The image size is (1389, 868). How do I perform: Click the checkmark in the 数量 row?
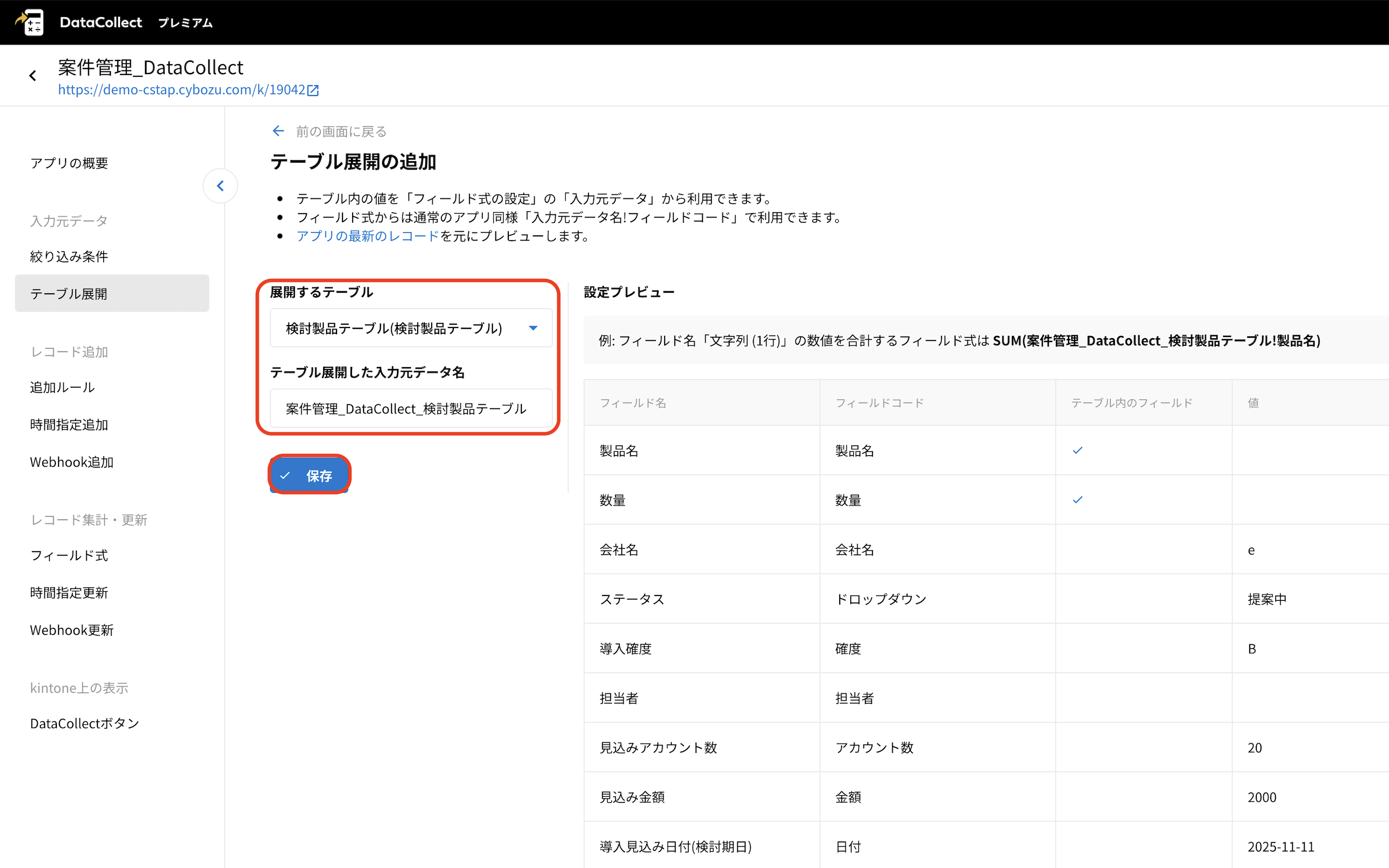1077,500
